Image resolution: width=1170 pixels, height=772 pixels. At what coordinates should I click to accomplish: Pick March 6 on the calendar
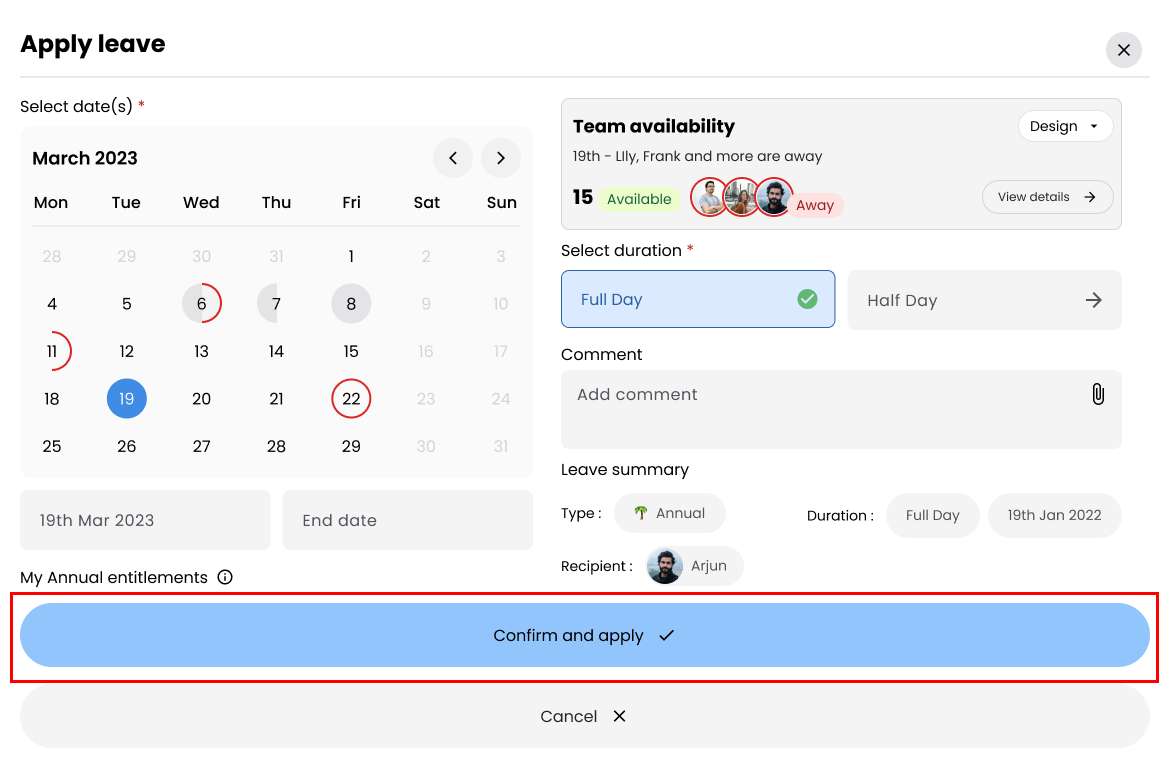click(201, 304)
